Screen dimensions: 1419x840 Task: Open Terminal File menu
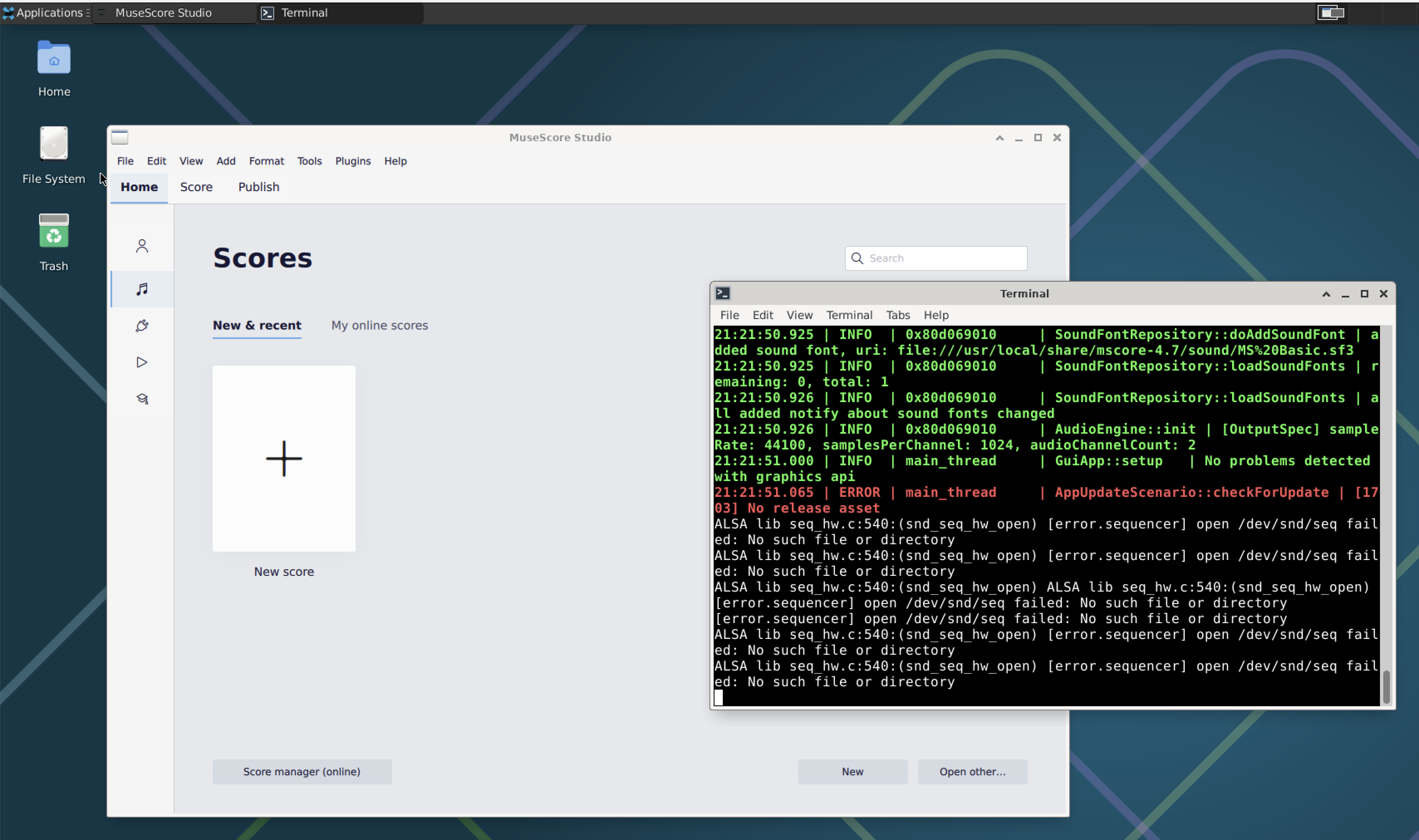pyautogui.click(x=729, y=315)
